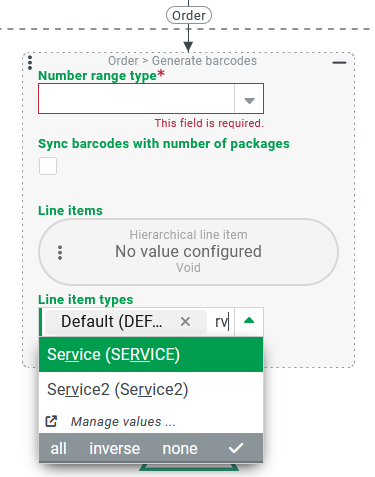The image size is (375, 477).
Task: Click the inverse selection button
Action: pos(114,448)
